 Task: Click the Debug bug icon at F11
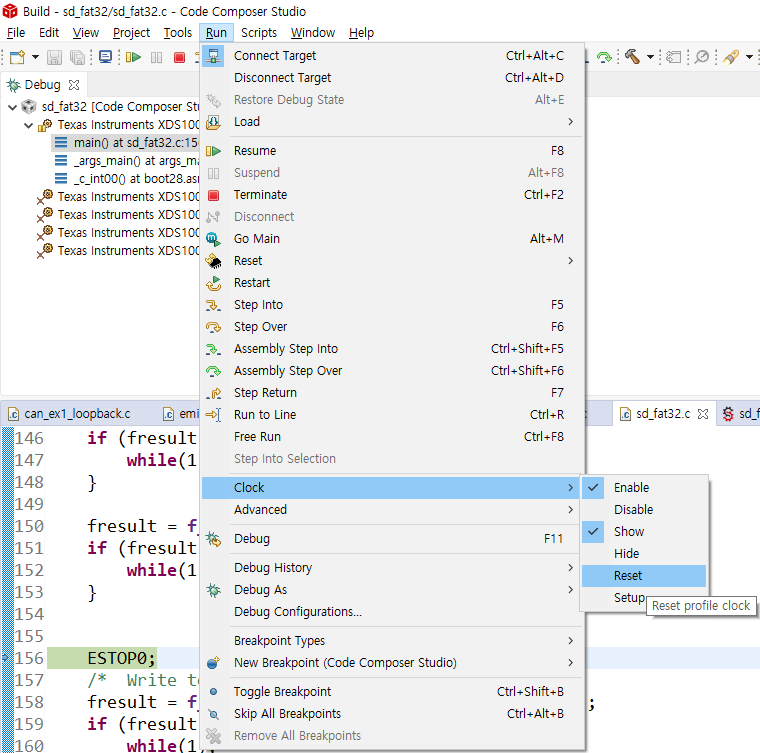point(213,539)
